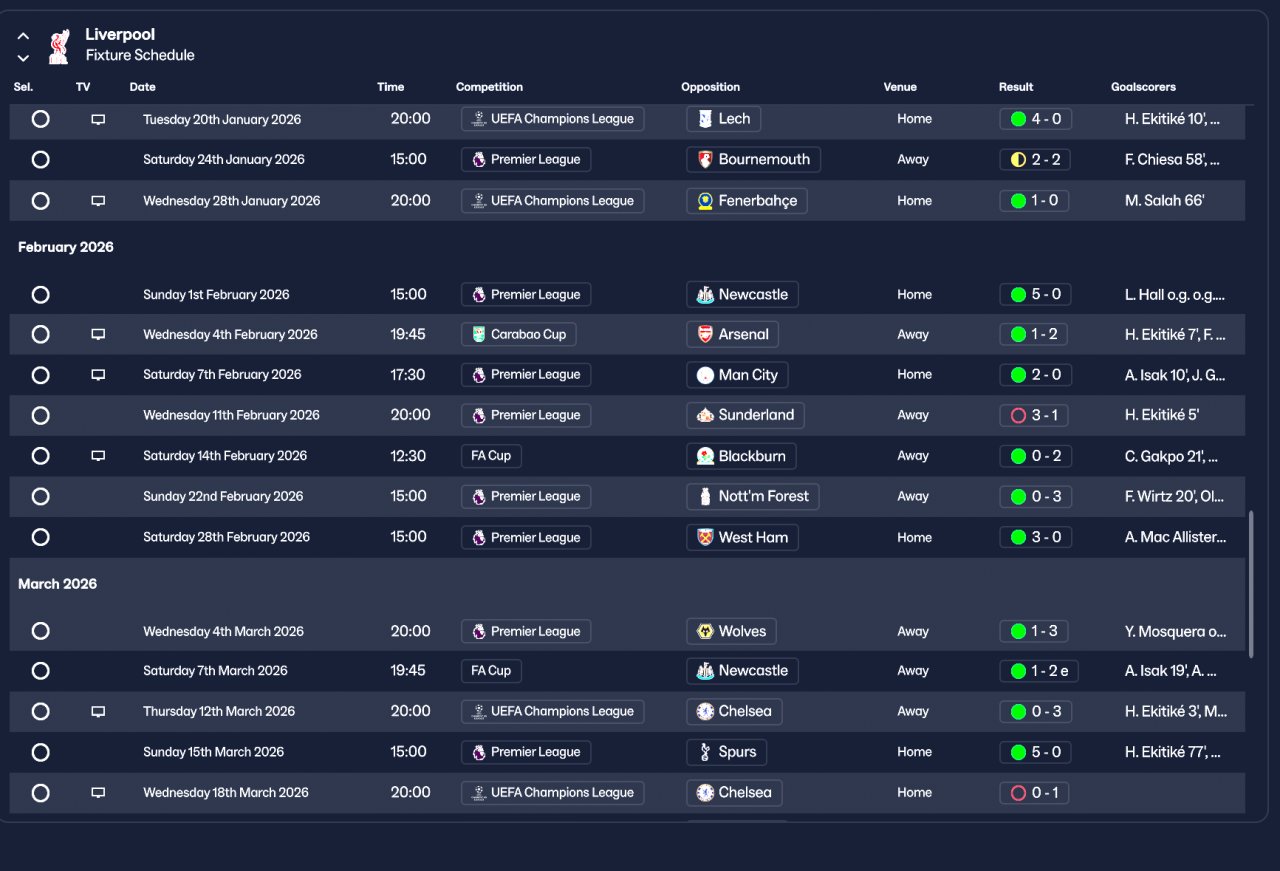
Task: Click the Lech club badge
Action: 705,119
